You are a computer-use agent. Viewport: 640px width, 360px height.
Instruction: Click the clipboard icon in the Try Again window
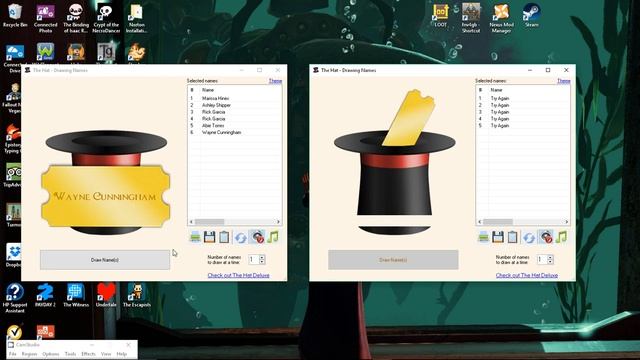(512, 237)
